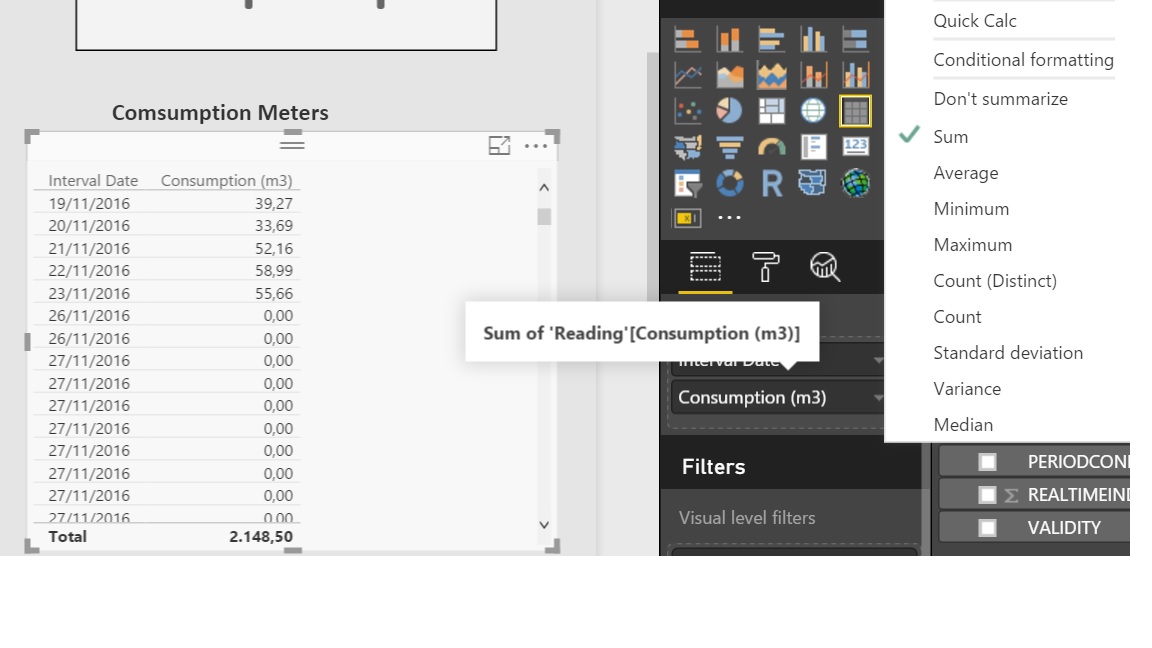Pick the 100% stacked bar chart visual

(855, 39)
